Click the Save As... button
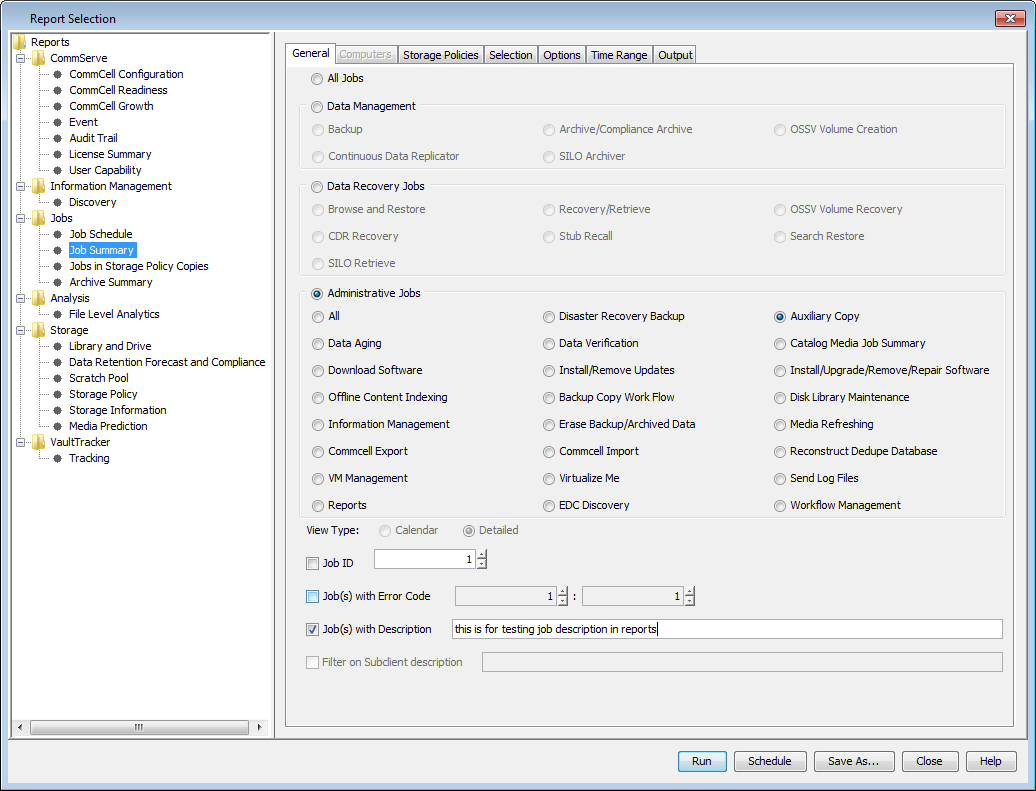 click(x=854, y=761)
